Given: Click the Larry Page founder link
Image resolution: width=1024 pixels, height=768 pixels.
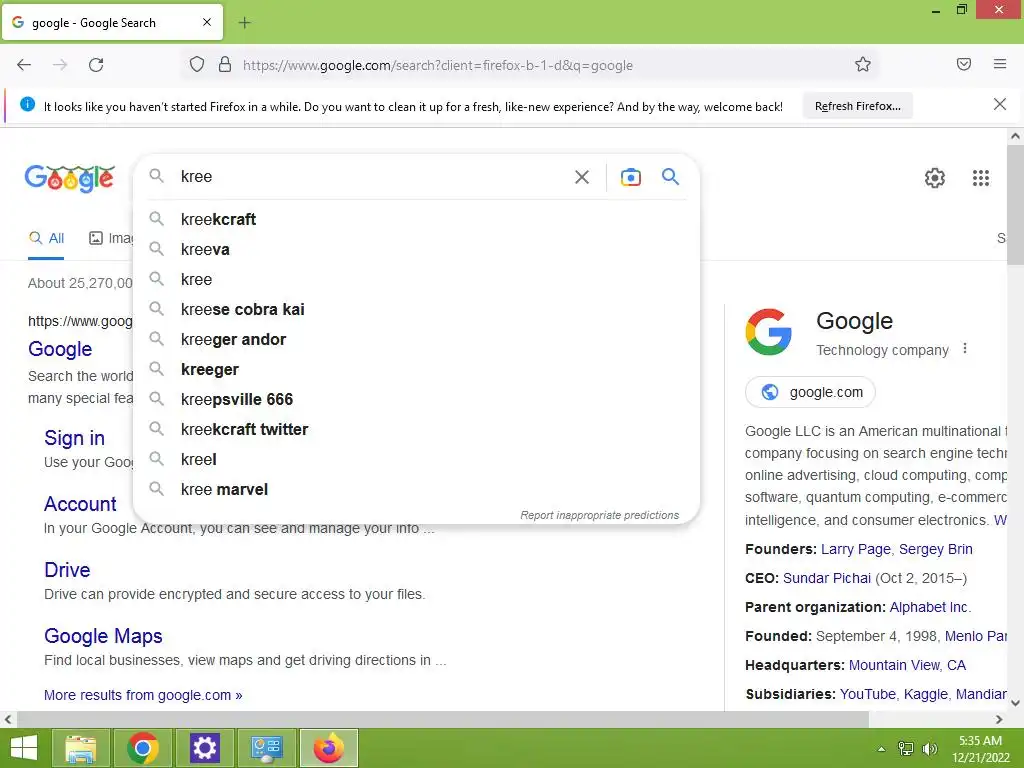Looking at the screenshot, I should [856, 549].
